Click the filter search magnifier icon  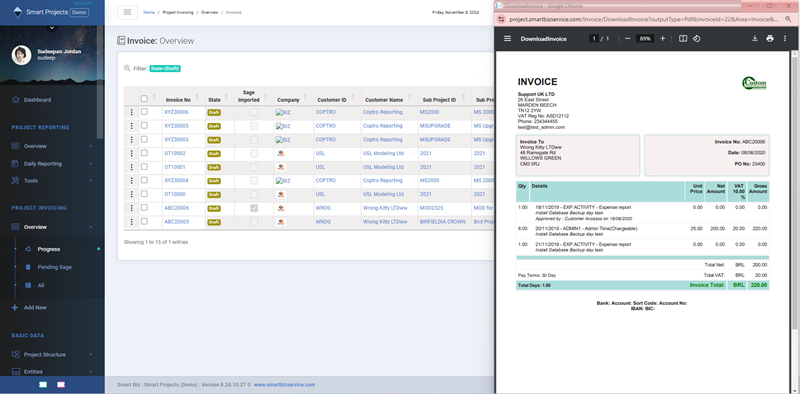click(x=127, y=68)
